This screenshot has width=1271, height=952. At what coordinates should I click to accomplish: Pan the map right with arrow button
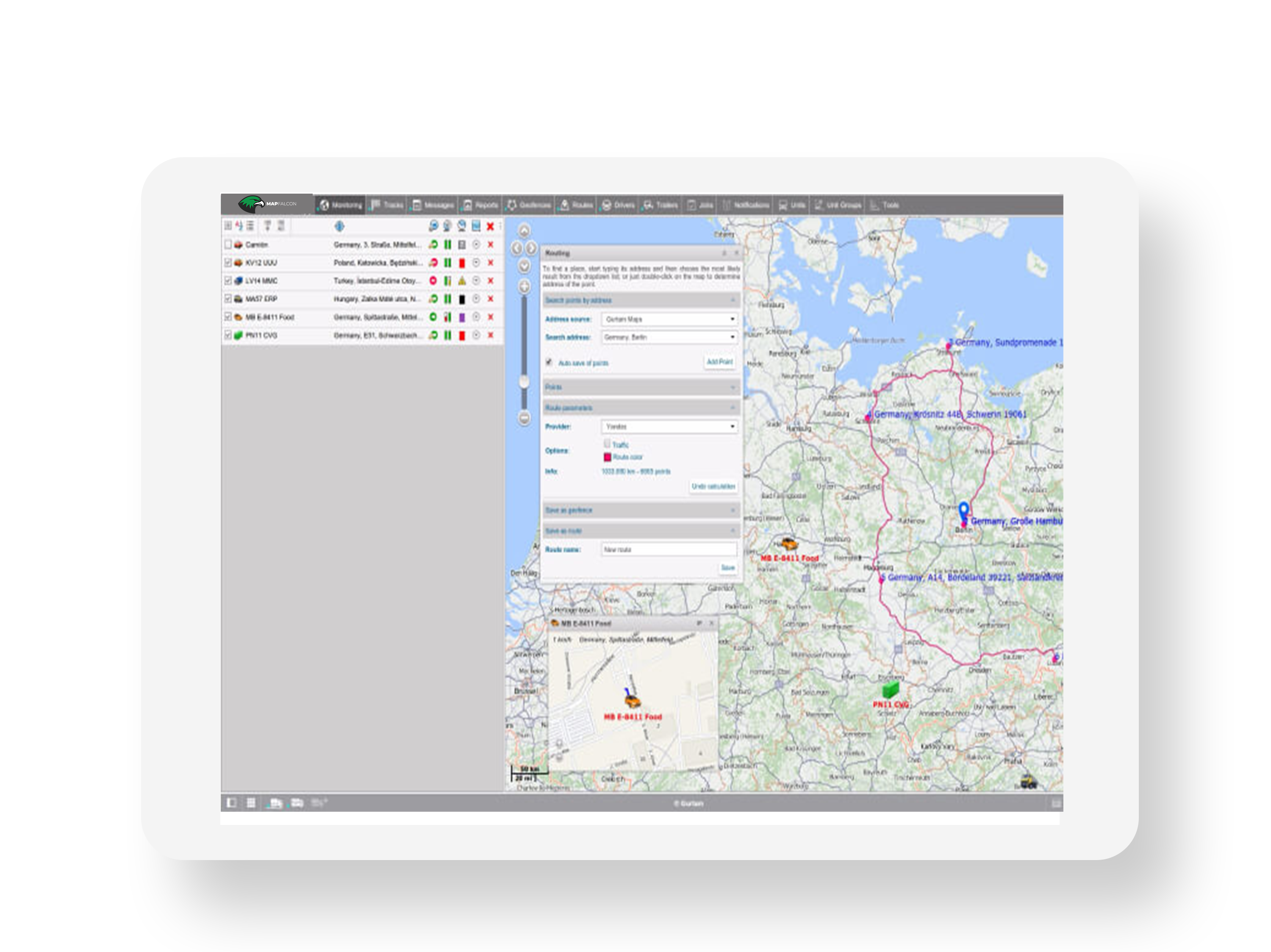pos(532,248)
